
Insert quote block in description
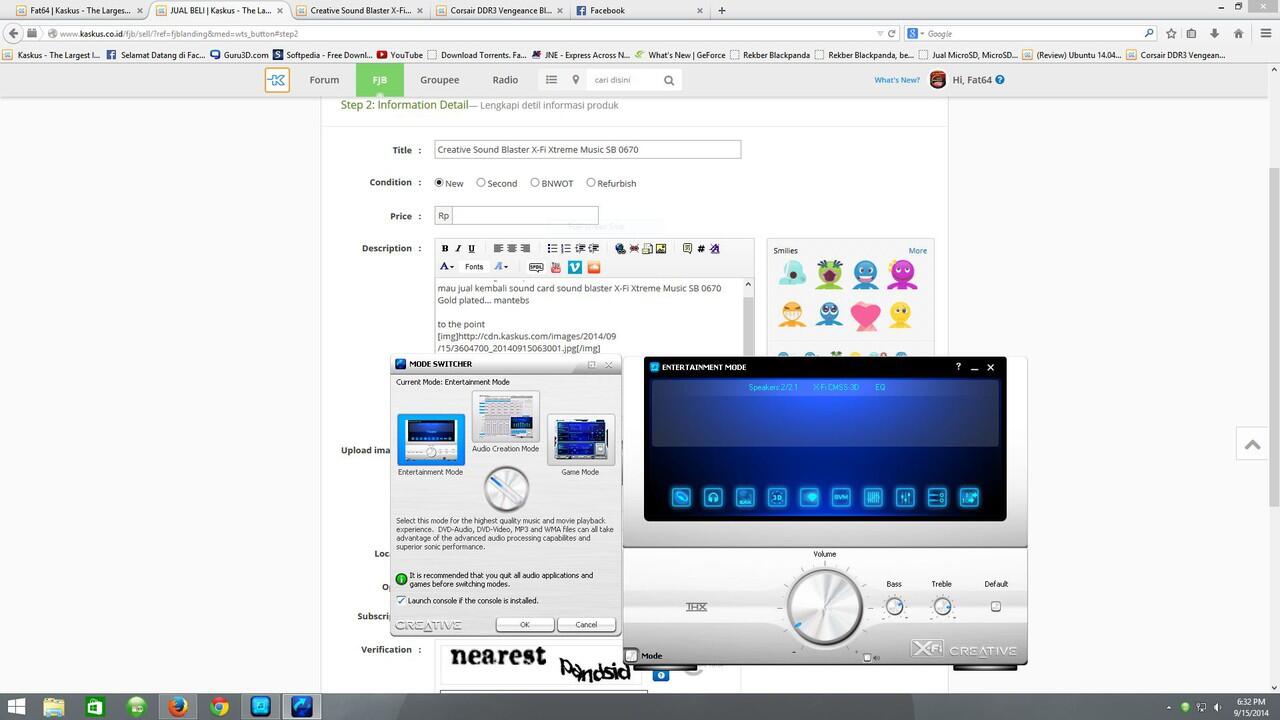click(687, 248)
